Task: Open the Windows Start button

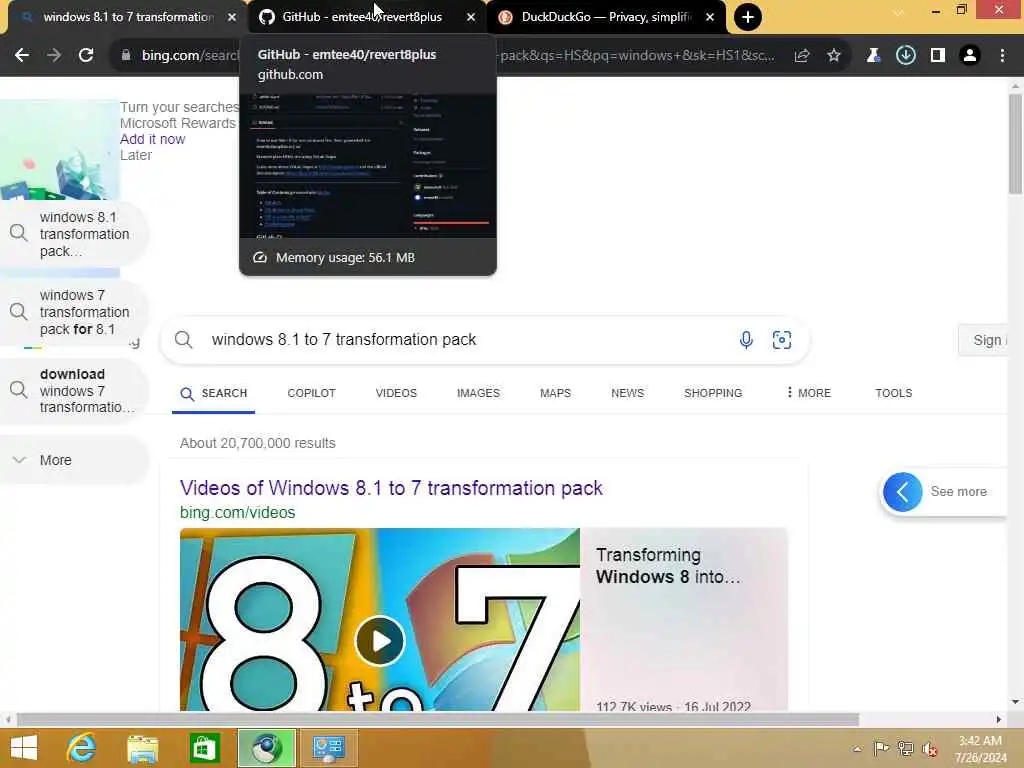Action: click(24, 748)
